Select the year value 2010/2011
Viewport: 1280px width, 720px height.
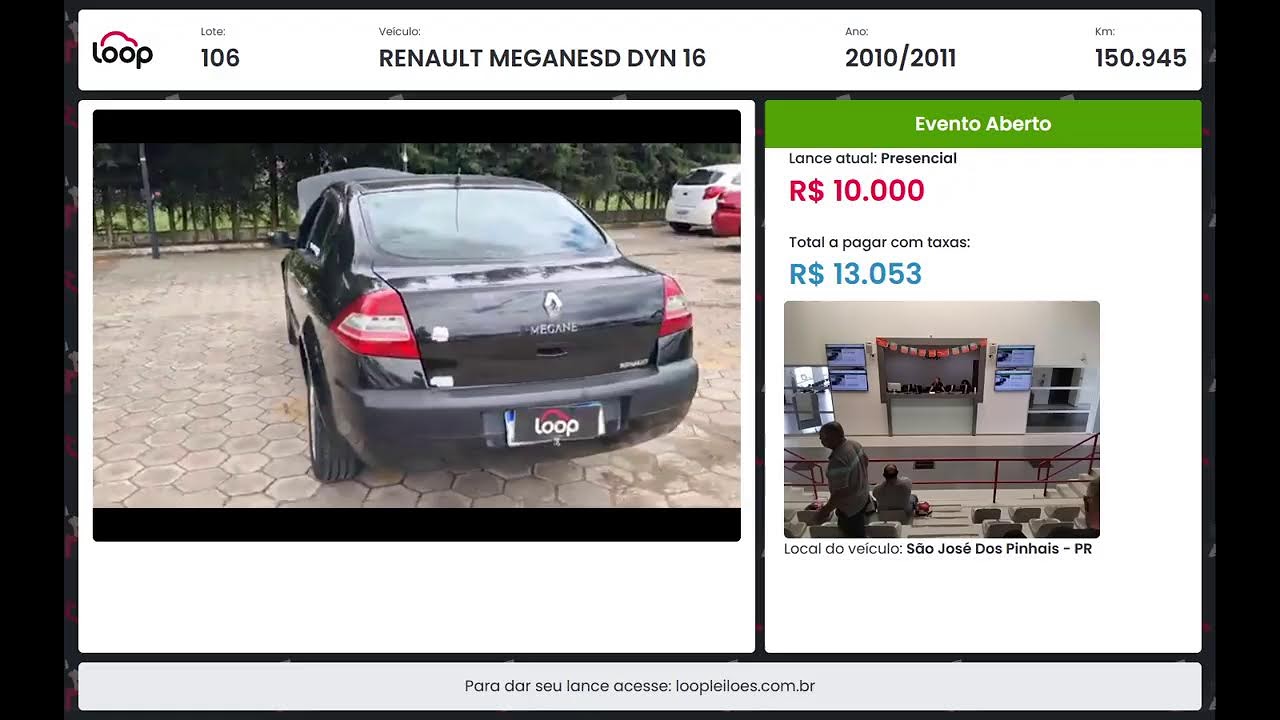tap(900, 58)
